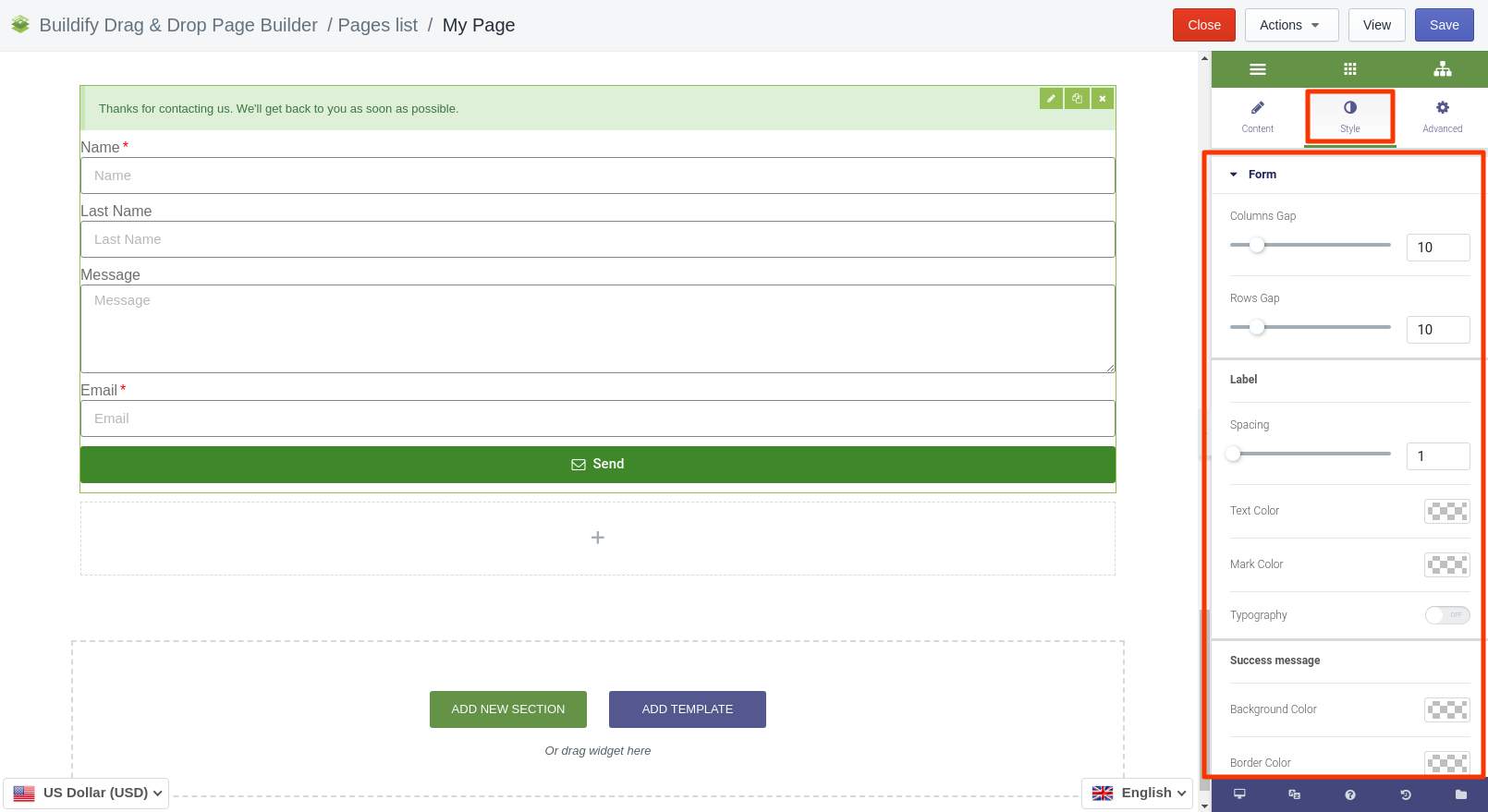
Task: Open the Mark Color swatch
Action: coord(1447,564)
